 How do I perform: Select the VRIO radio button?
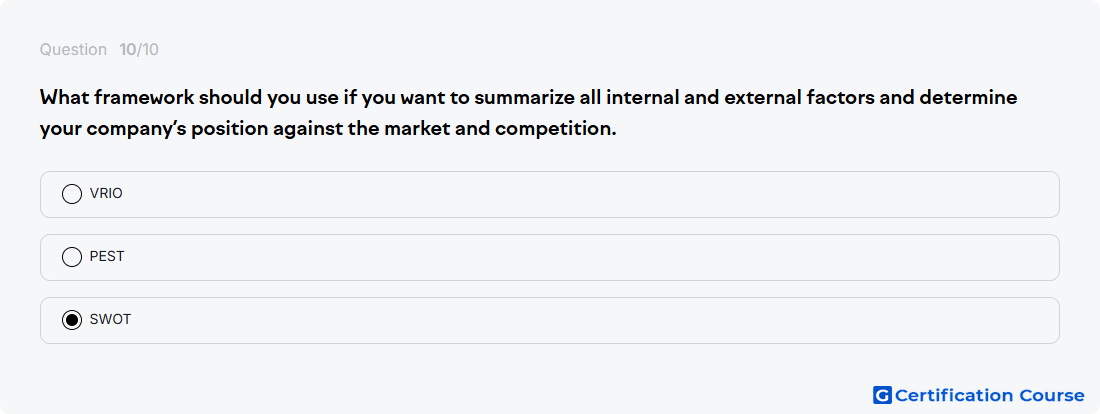pos(72,194)
